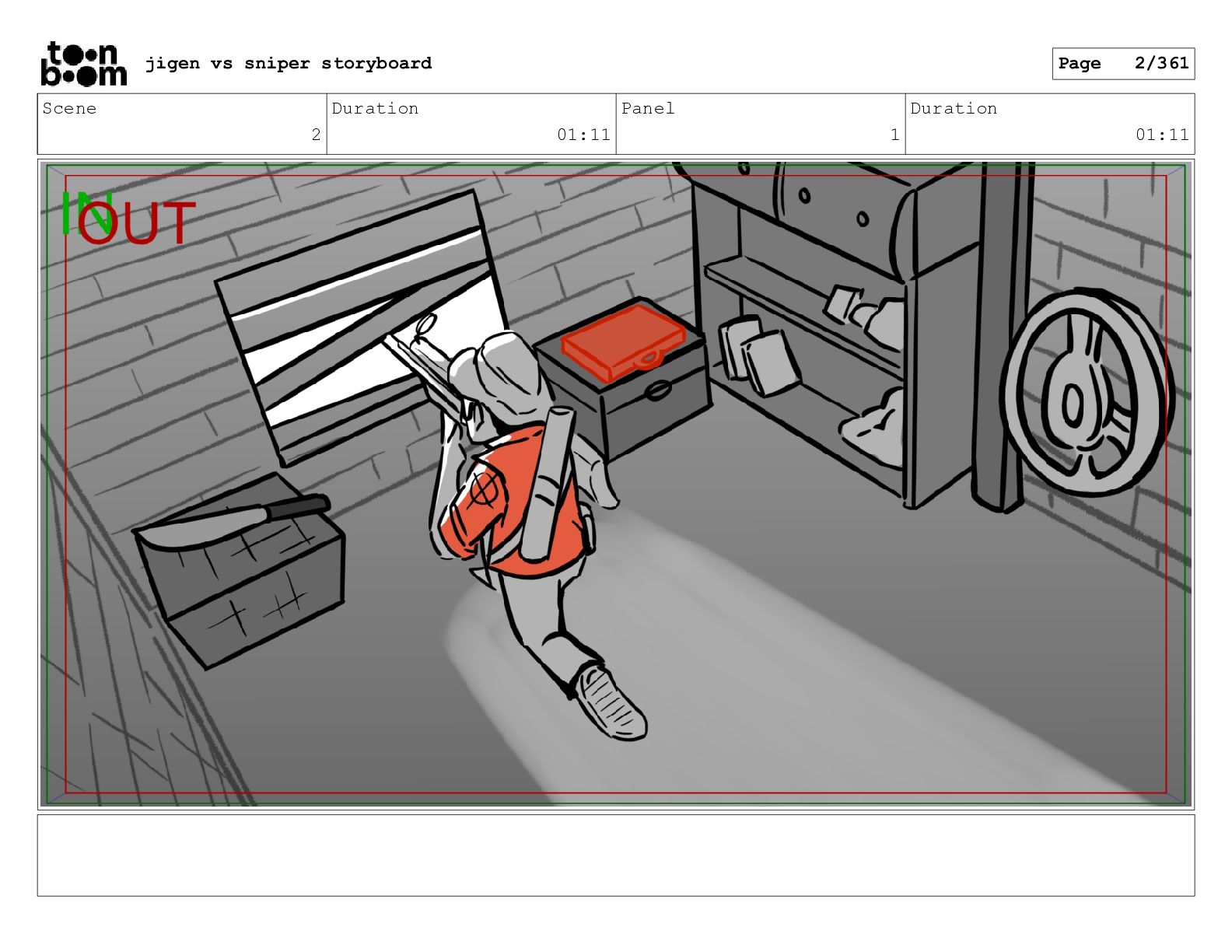Select the Duration label beside the Scene cell
This screenshot has width=1232, height=952.
point(375,108)
